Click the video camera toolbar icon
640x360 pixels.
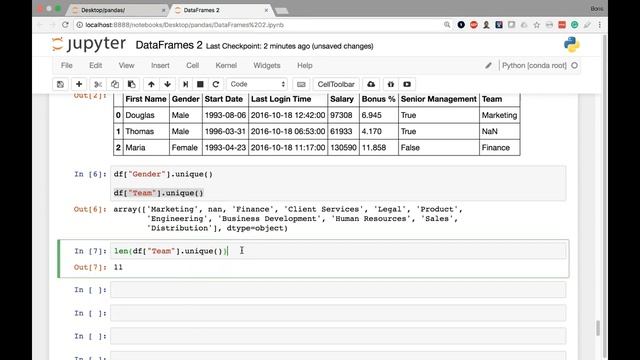[x=407, y=84]
